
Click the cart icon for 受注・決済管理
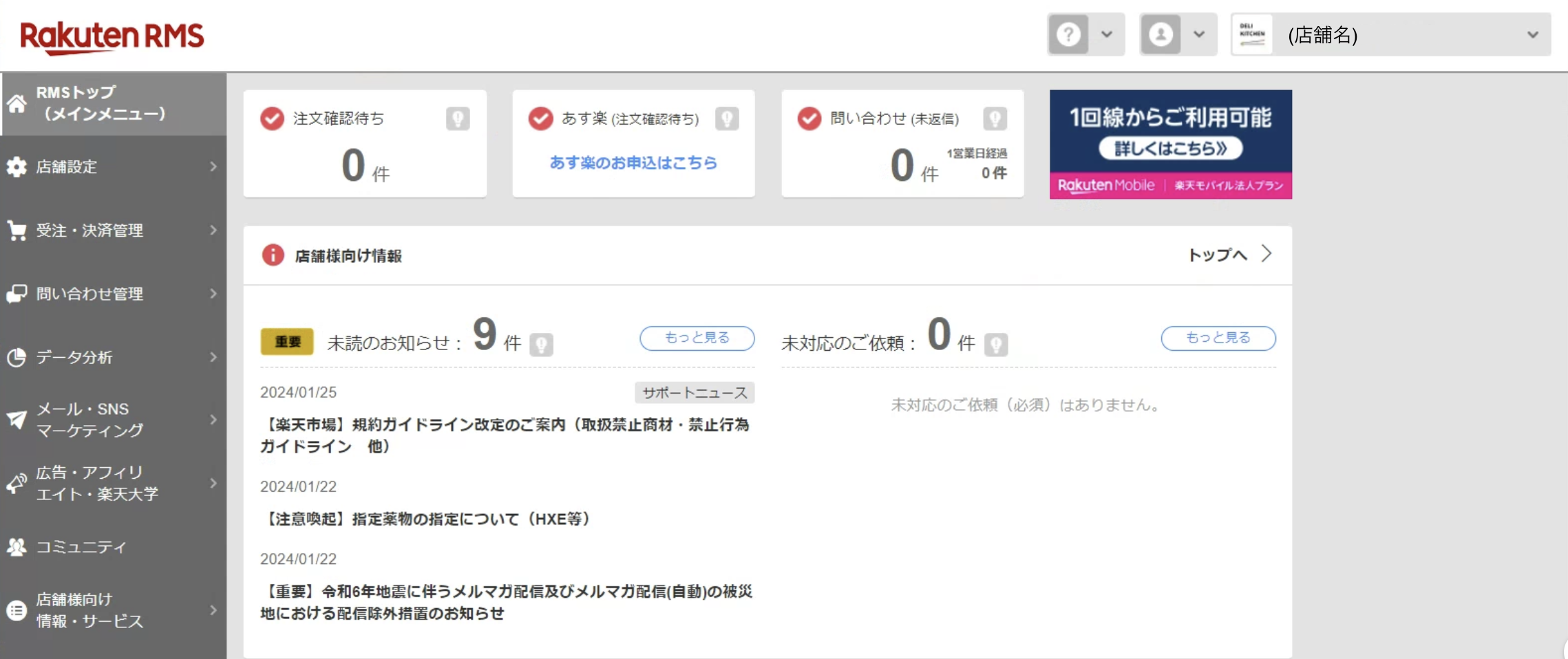point(17,230)
